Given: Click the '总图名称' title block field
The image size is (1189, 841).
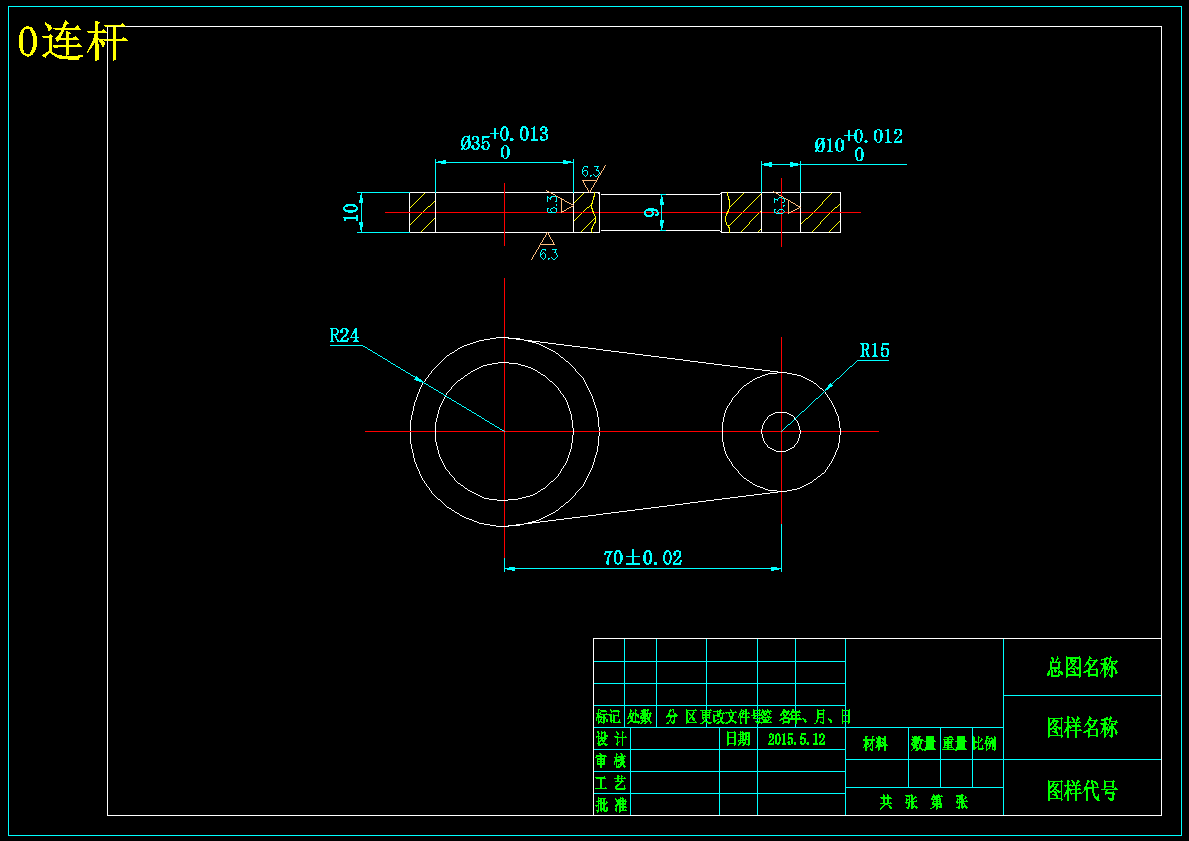Looking at the screenshot, I should pos(1082,667).
